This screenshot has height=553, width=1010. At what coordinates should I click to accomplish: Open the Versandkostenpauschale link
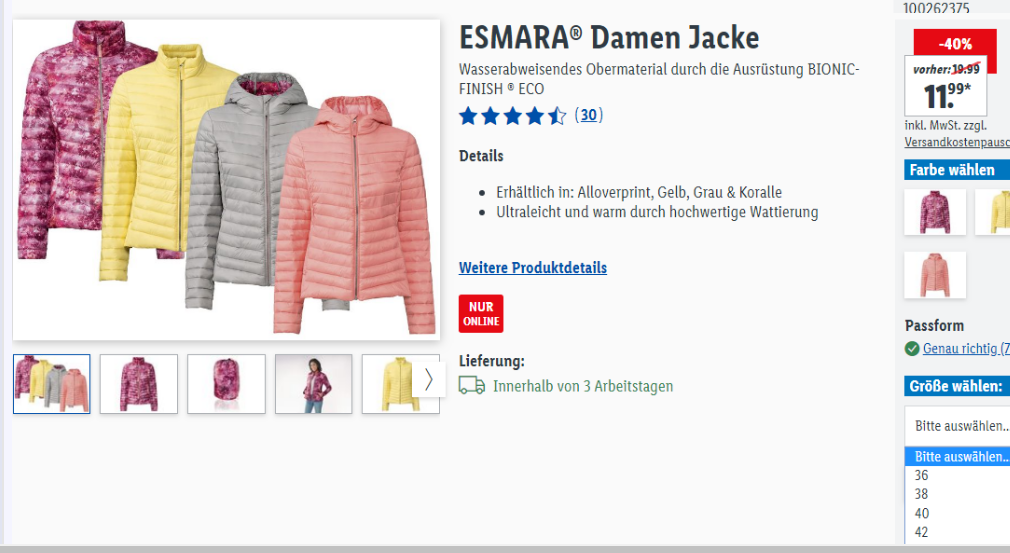tap(957, 142)
